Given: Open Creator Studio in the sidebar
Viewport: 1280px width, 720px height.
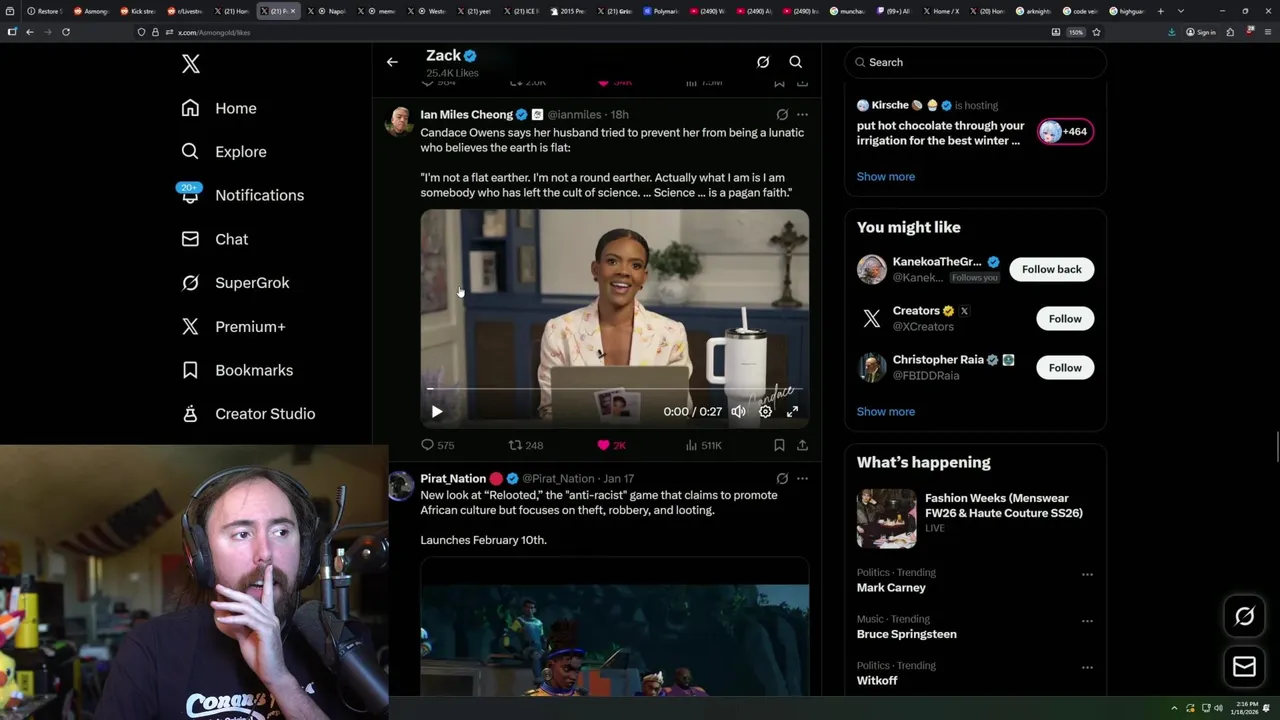Looking at the screenshot, I should [x=248, y=414].
